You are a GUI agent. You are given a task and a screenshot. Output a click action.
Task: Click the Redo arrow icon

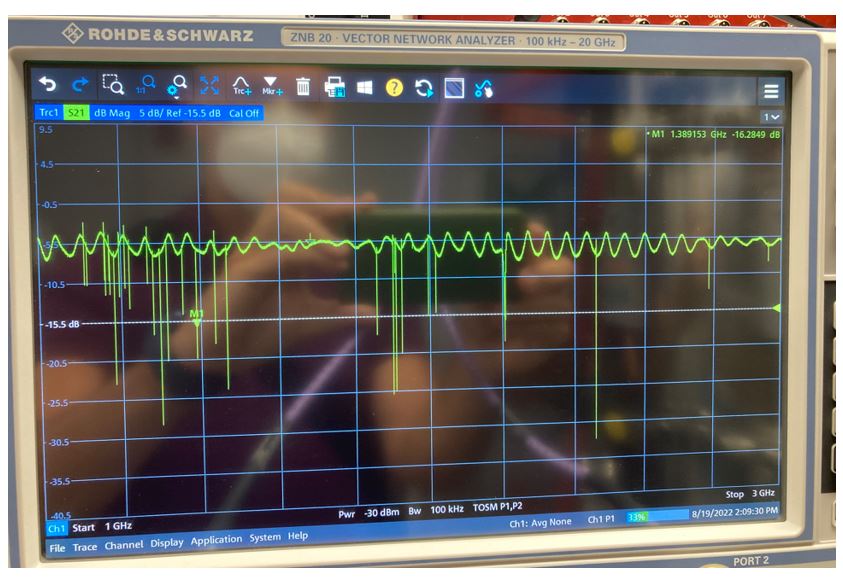tap(80, 87)
